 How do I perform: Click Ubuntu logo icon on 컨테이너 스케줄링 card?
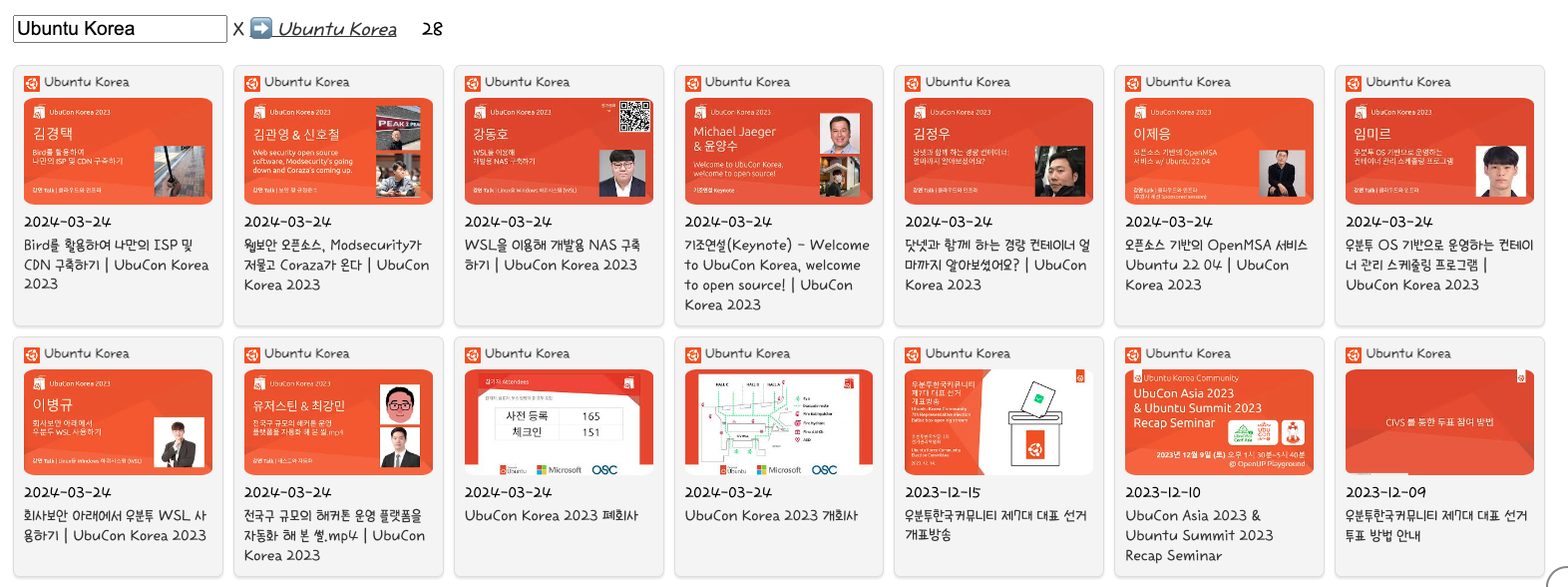[1354, 84]
